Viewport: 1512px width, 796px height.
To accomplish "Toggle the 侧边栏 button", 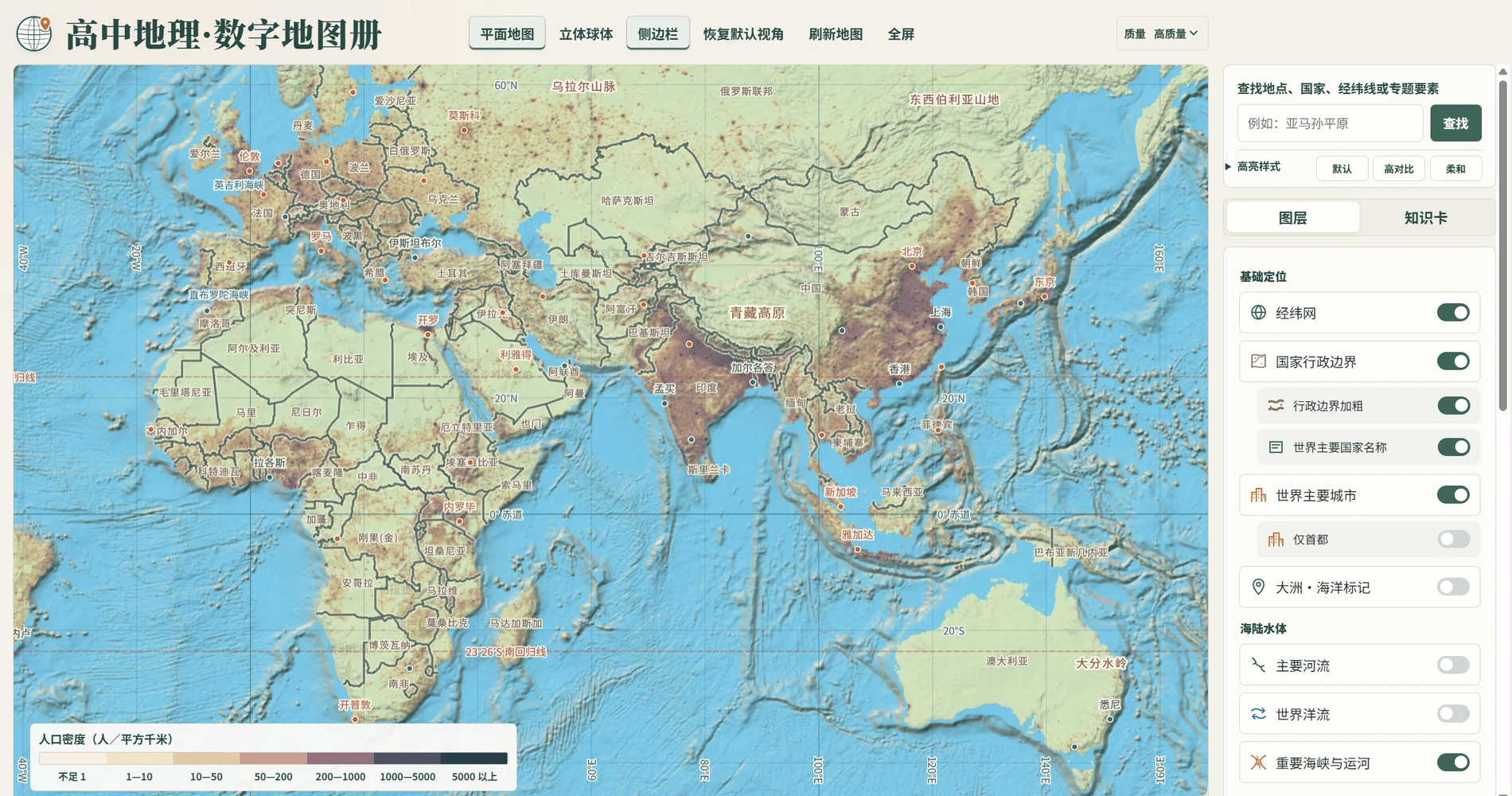I will [x=658, y=33].
